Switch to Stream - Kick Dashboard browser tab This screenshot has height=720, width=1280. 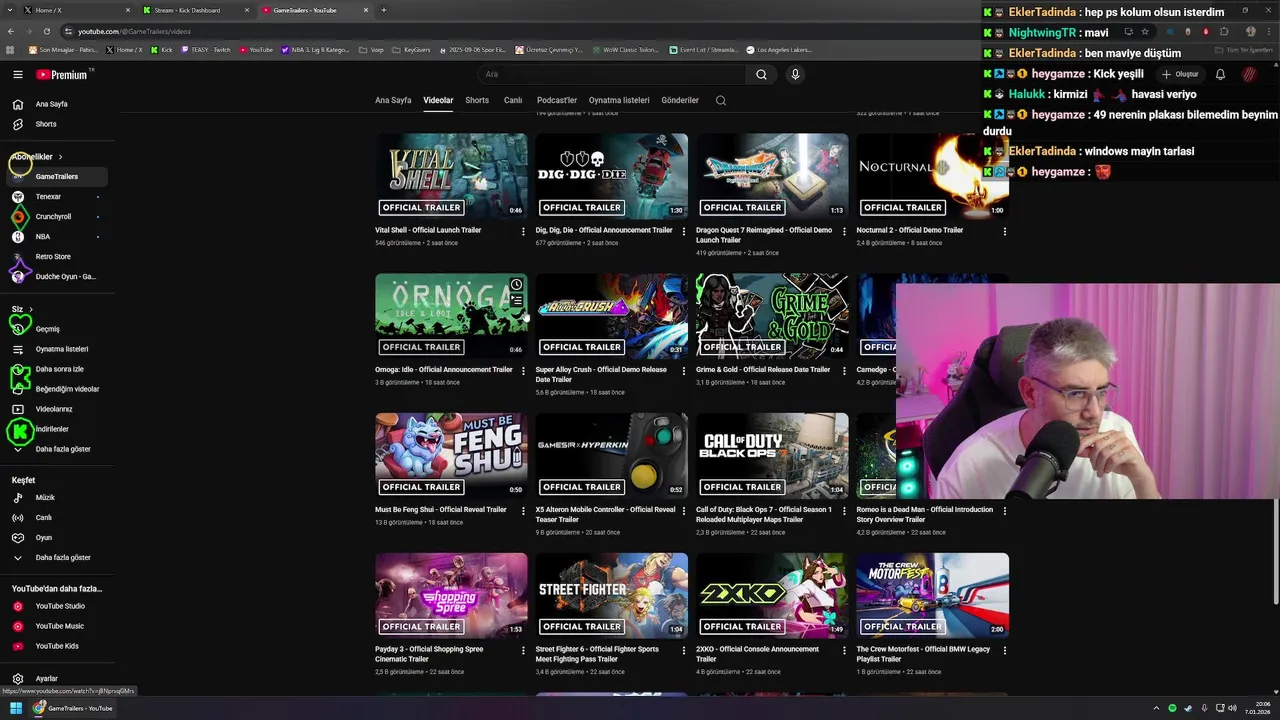point(195,10)
